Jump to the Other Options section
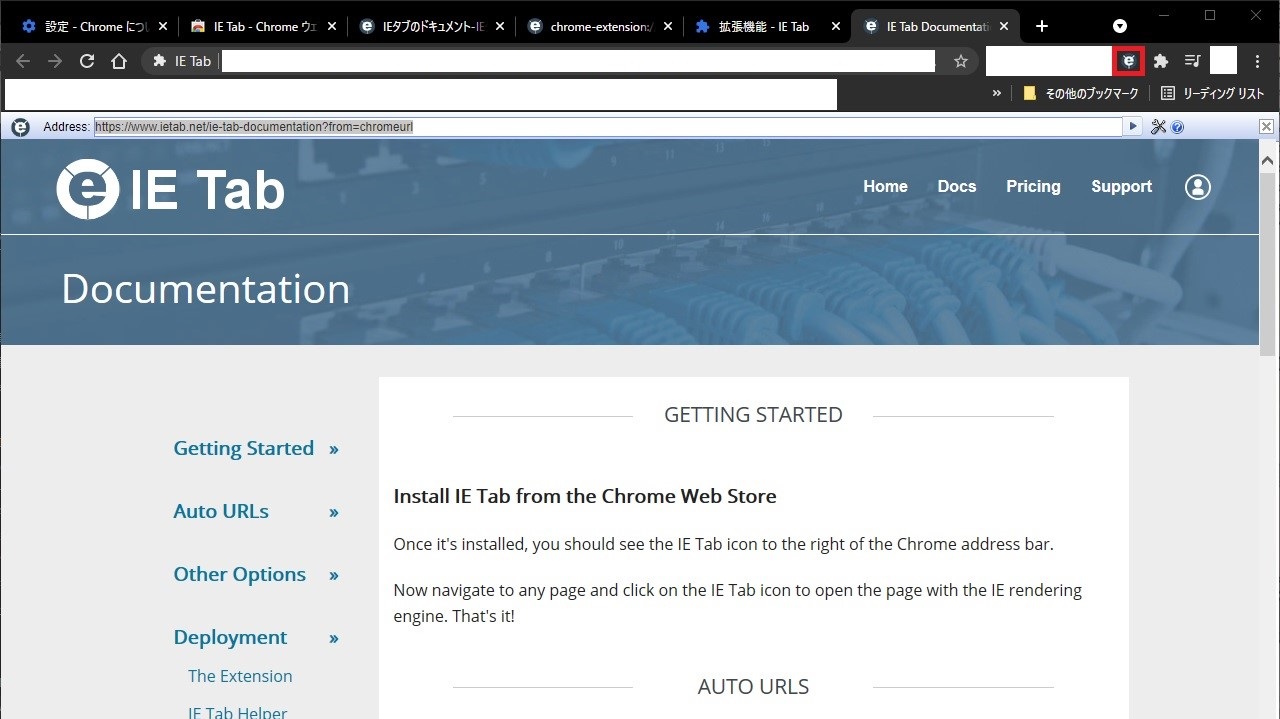Screen dimensions: 1280x719 [x=240, y=575]
